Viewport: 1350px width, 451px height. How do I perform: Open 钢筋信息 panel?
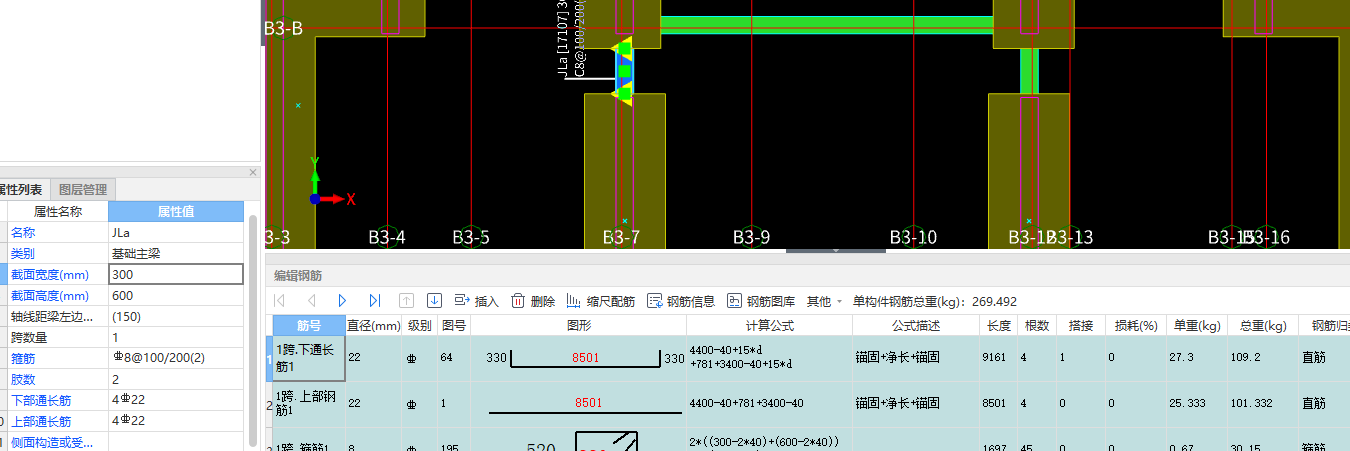(681, 301)
